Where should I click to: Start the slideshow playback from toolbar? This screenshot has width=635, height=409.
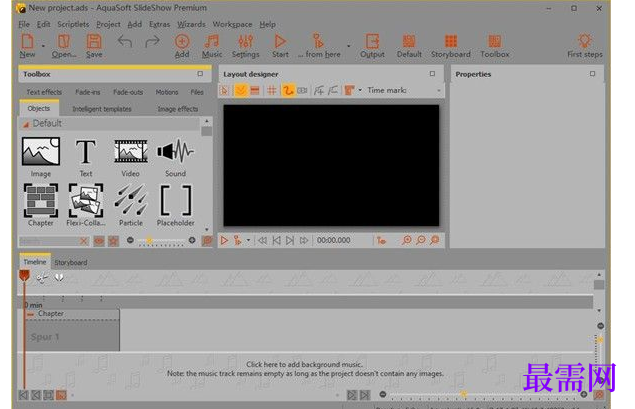point(280,46)
